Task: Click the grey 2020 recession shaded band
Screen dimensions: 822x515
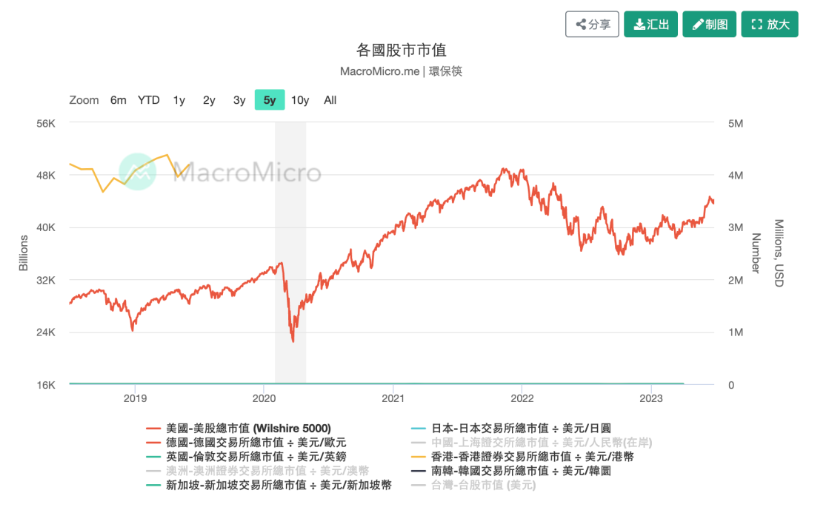Action: (290, 253)
